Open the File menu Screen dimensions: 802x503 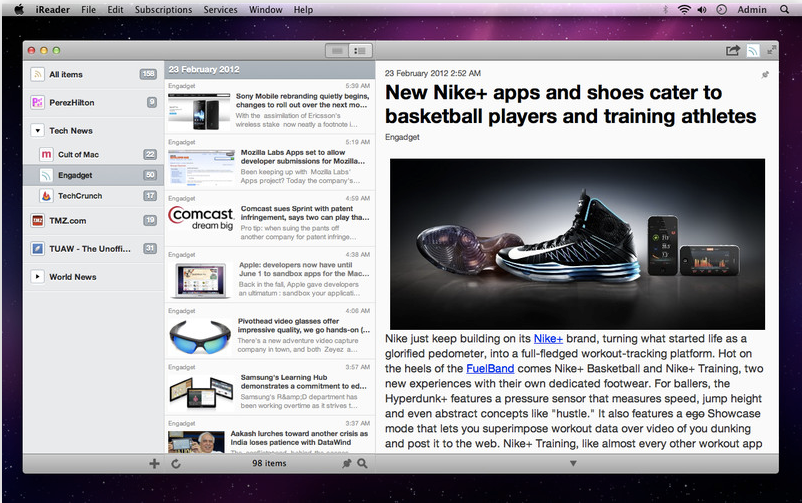[x=88, y=10]
